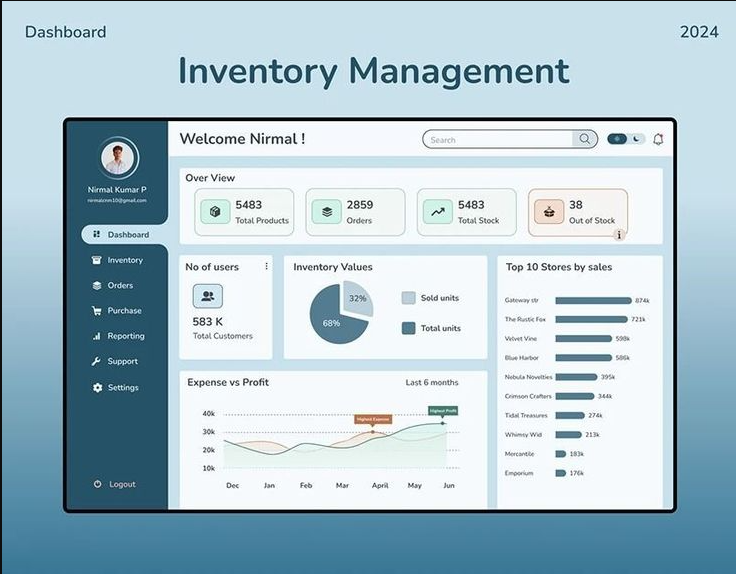Click the Highest Profit chart marker

(x=443, y=422)
